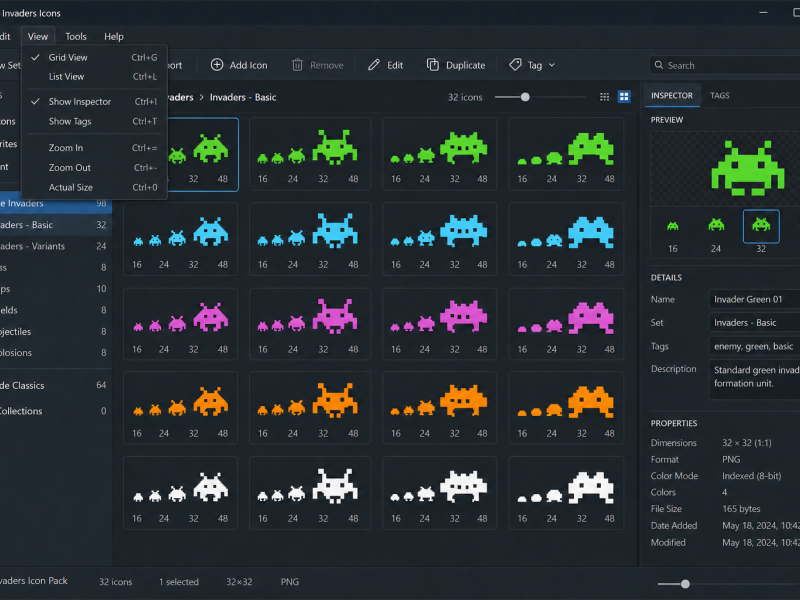Select the 16 size preview thumbnail in Inspector
Viewport: 800px width, 600px height.
pyautogui.click(x=673, y=226)
